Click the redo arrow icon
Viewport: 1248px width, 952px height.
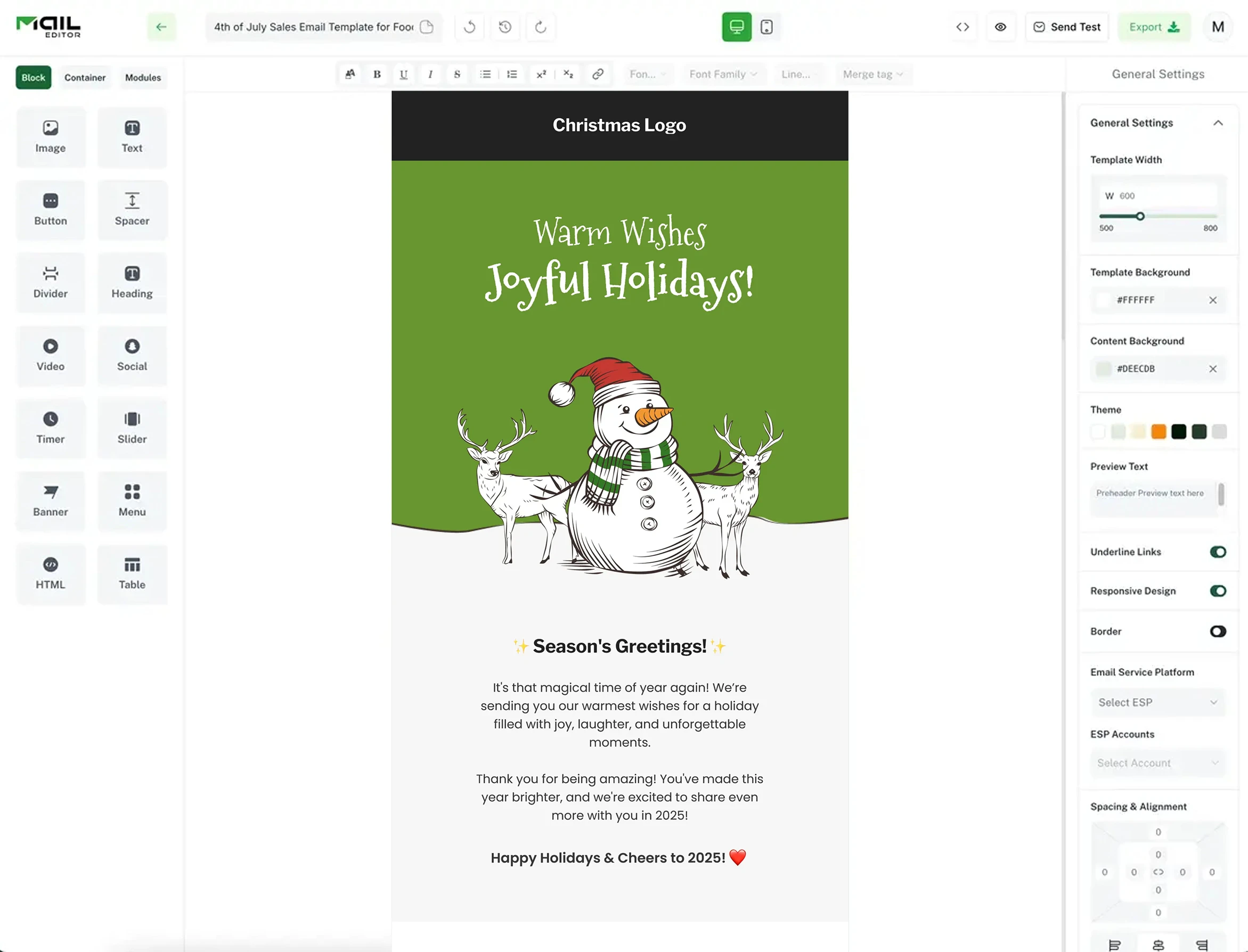(541, 27)
